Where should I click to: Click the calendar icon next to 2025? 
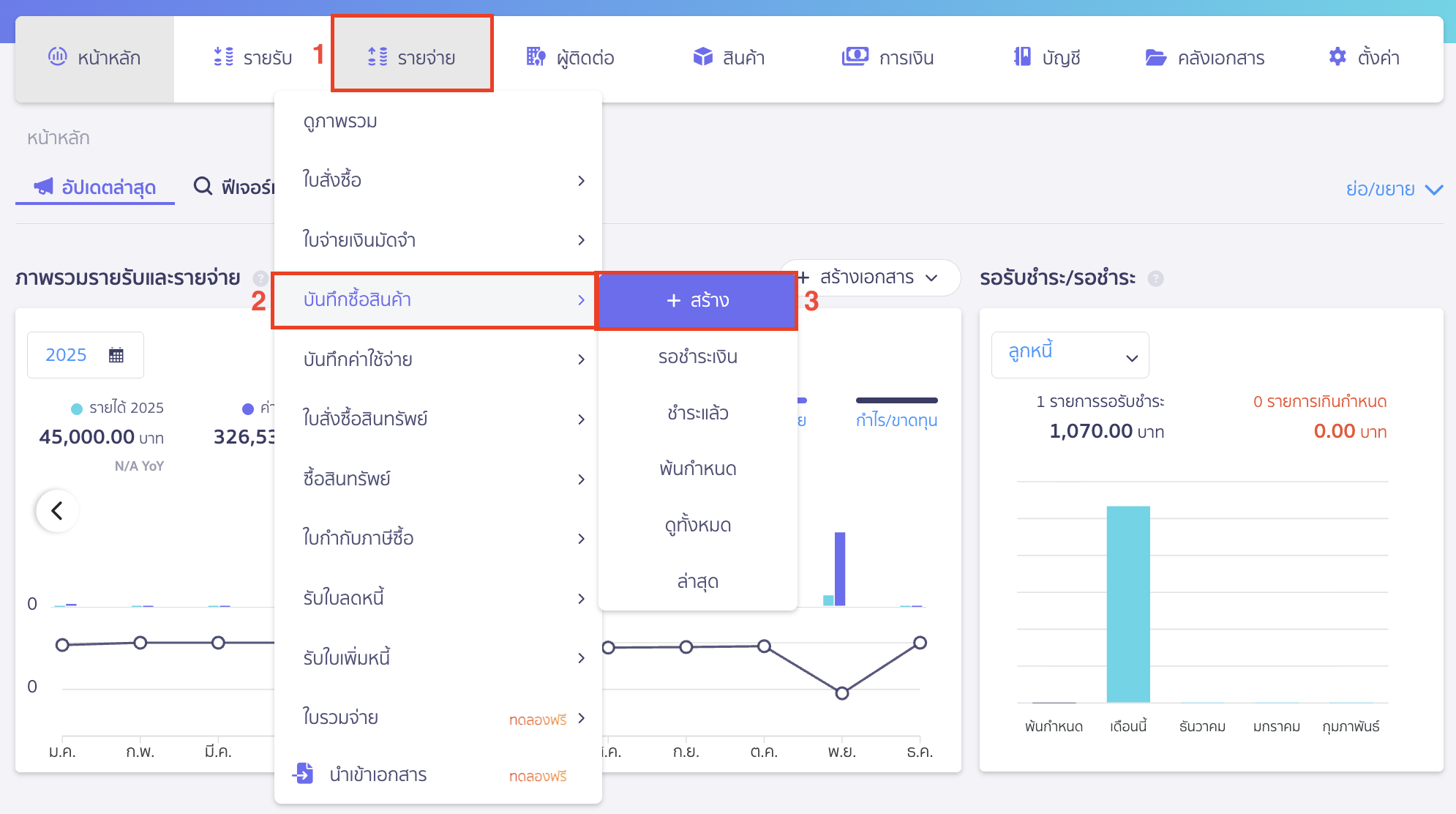(x=116, y=355)
